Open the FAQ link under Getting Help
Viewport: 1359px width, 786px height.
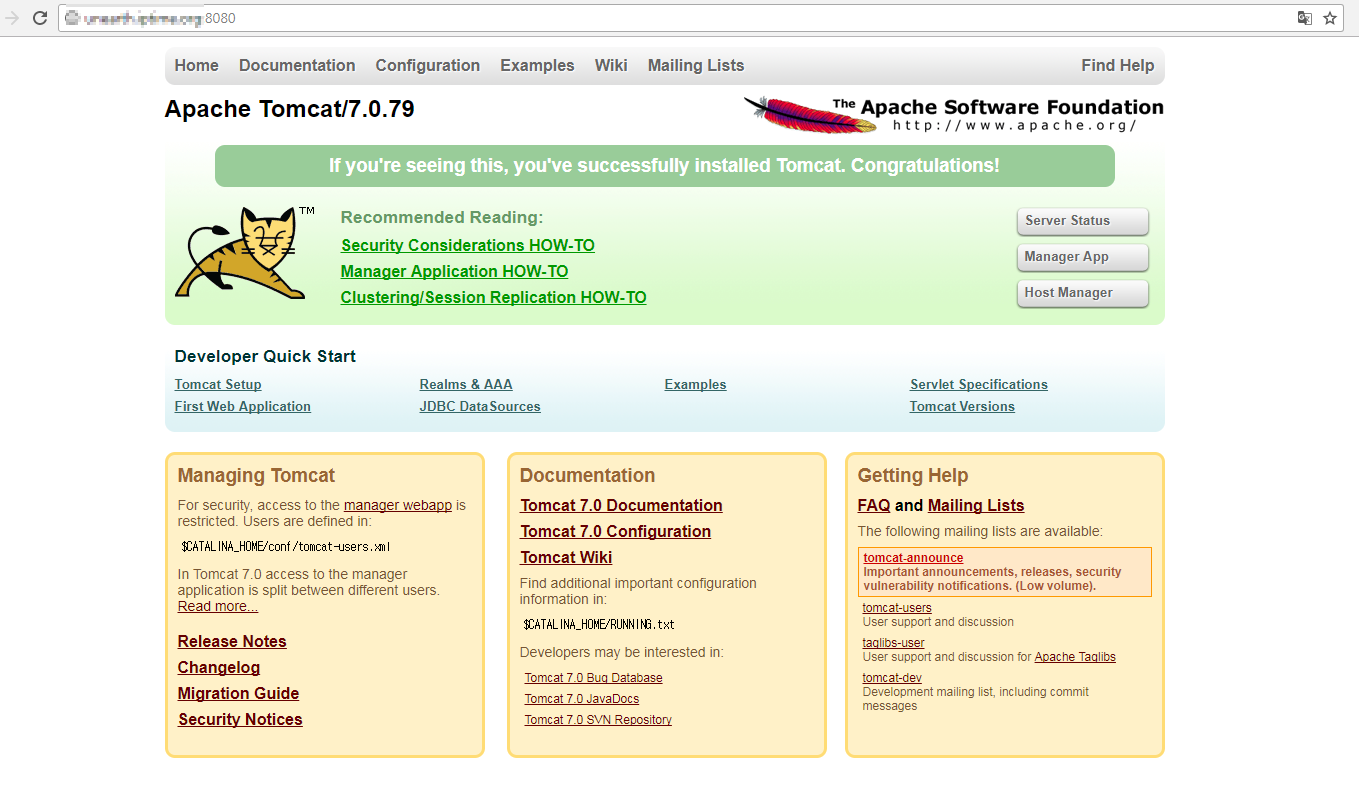[x=874, y=506]
